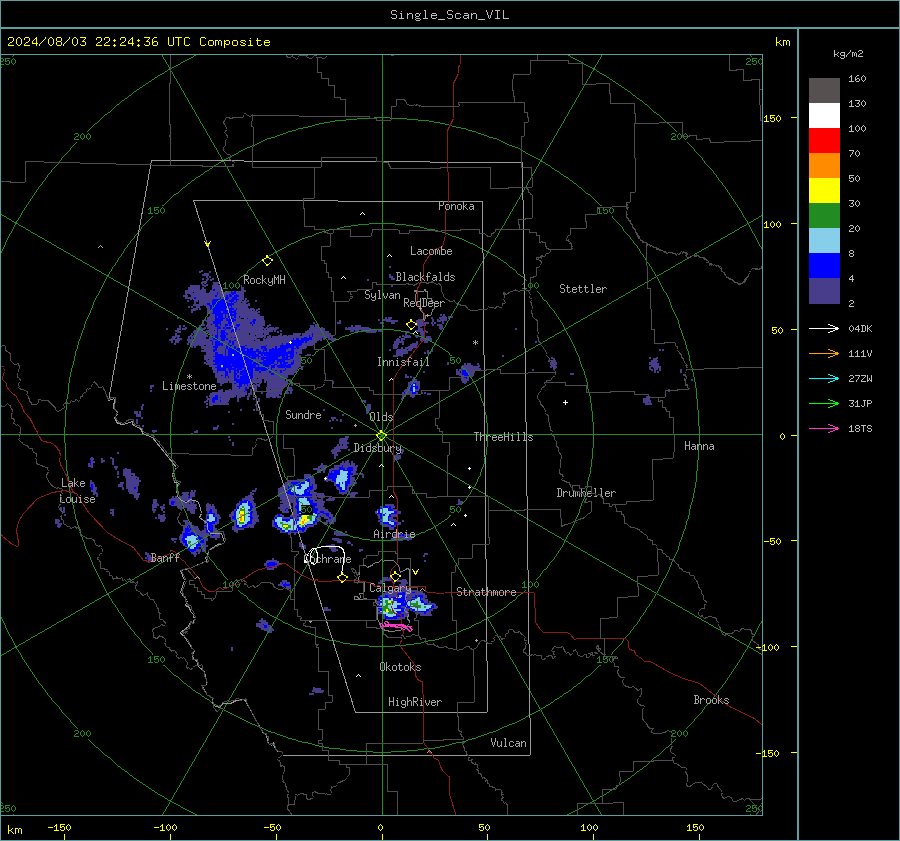Click the Lacombe city label
This screenshot has width=900, height=841.
pos(431,251)
